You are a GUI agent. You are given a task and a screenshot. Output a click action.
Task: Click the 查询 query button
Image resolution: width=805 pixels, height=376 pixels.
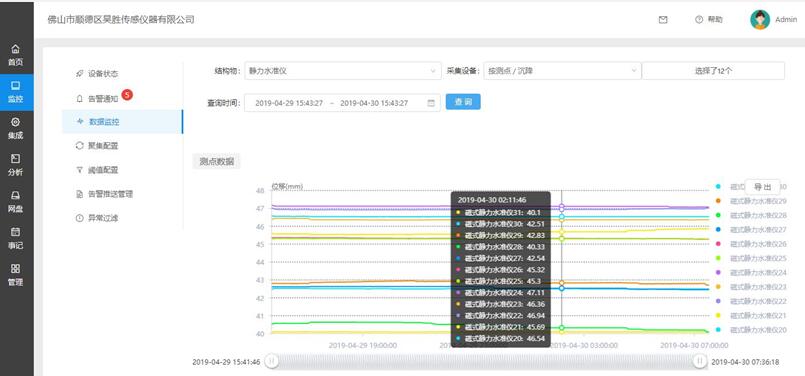point(463,102)
